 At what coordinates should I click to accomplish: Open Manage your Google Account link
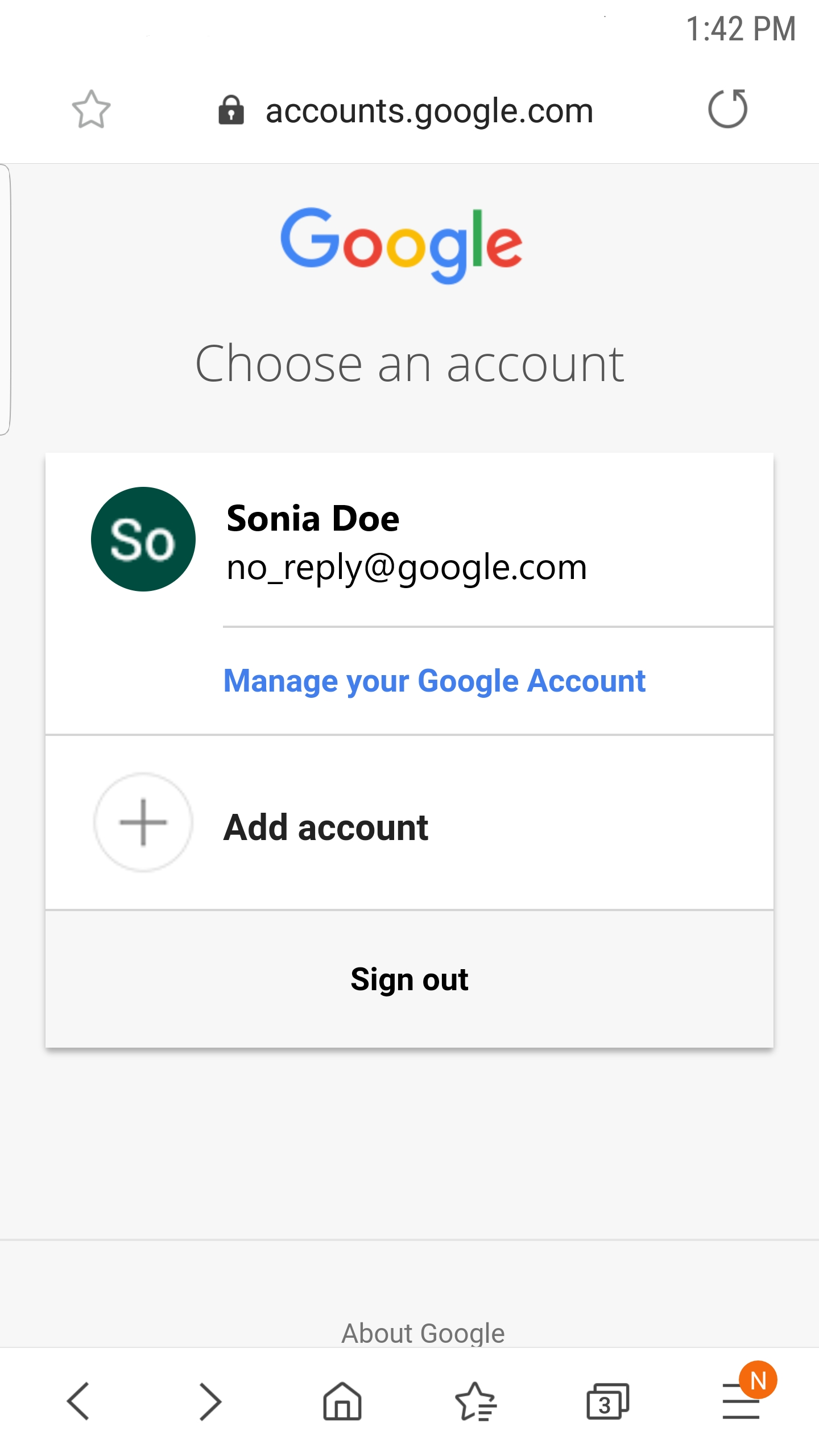pos(435,681)
